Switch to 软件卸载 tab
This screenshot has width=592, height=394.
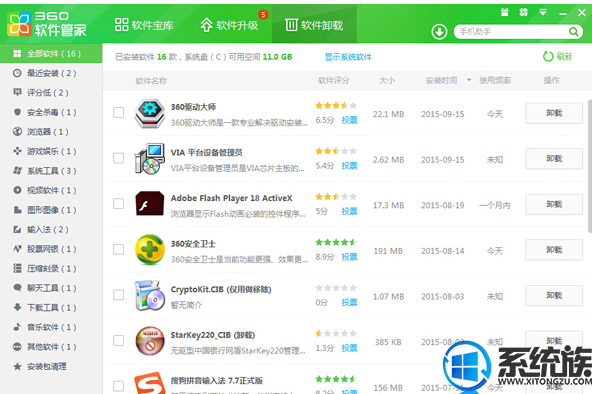[314, 25]
